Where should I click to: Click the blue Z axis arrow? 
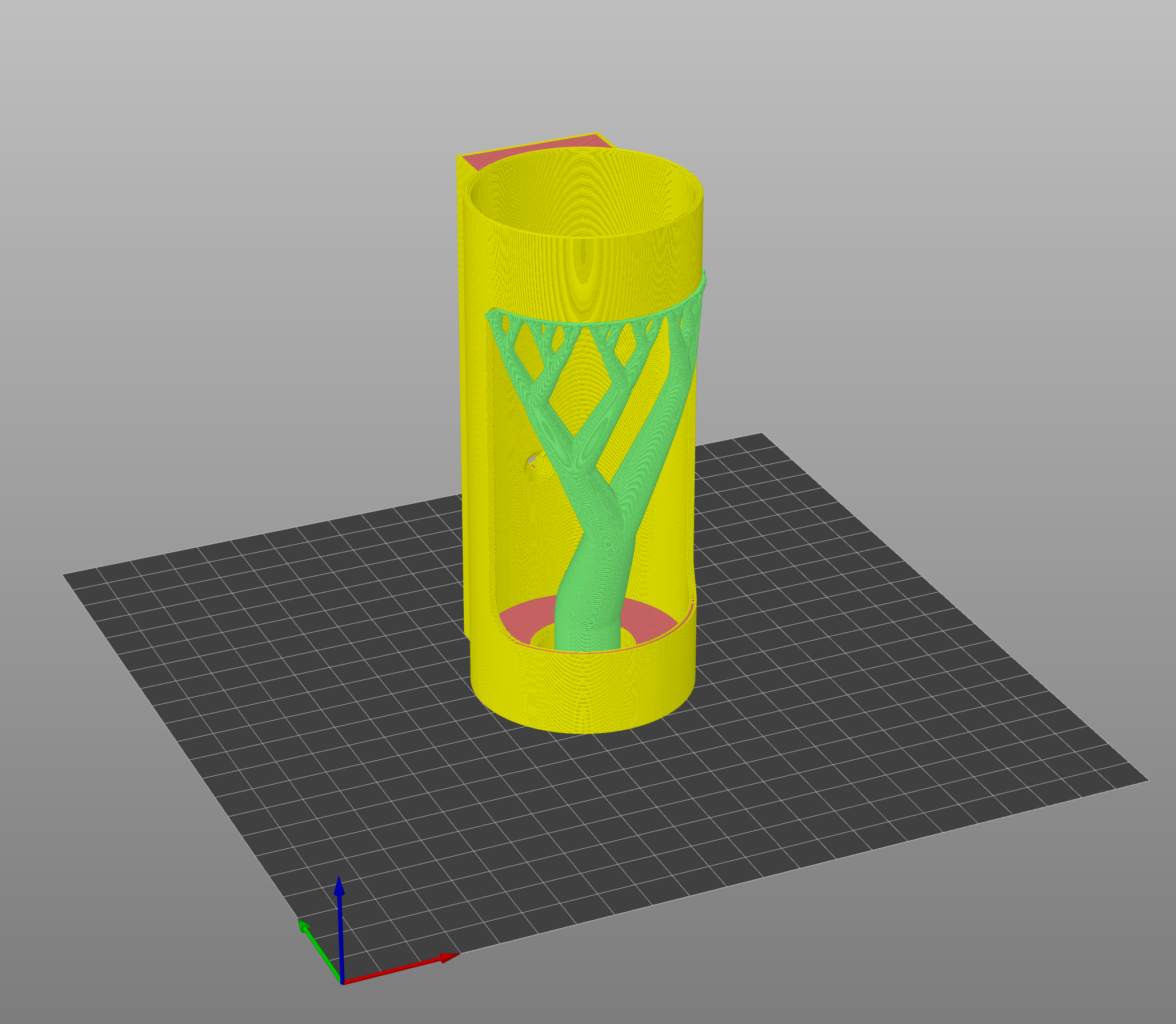(340, 929)
